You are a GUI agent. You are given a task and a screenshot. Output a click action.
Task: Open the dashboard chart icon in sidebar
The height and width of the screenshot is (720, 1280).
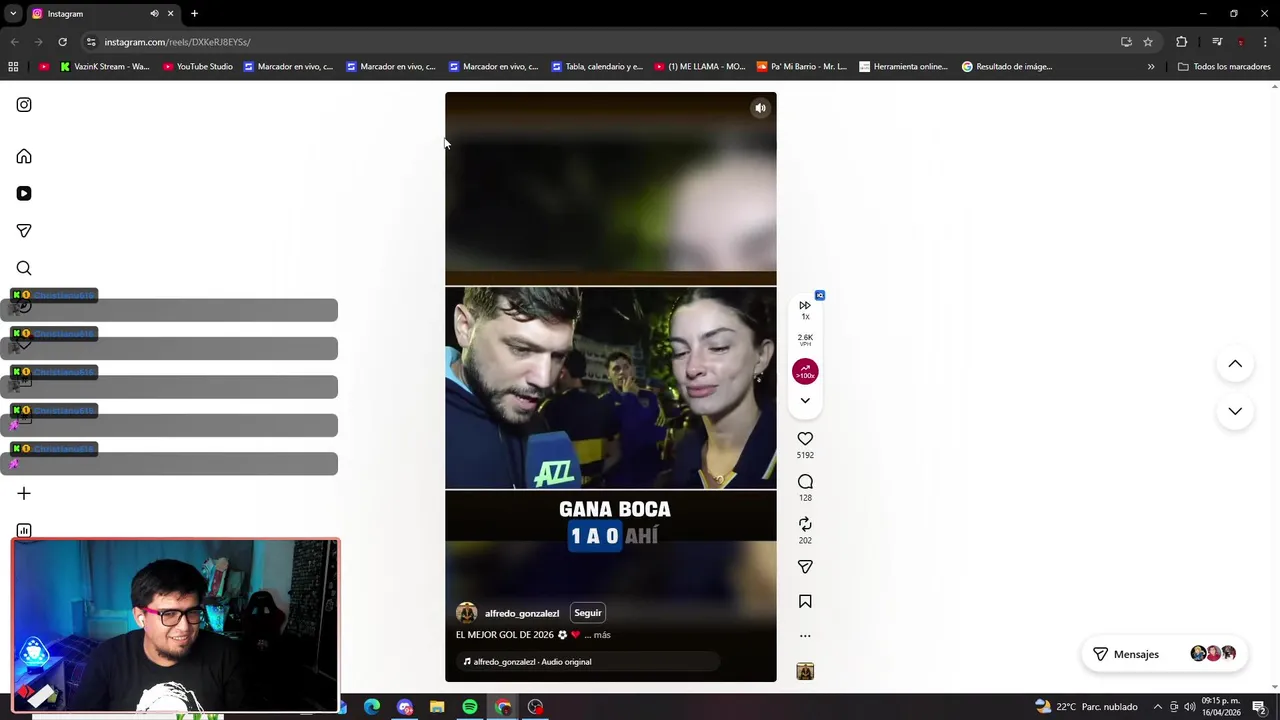tap(24, 531)
